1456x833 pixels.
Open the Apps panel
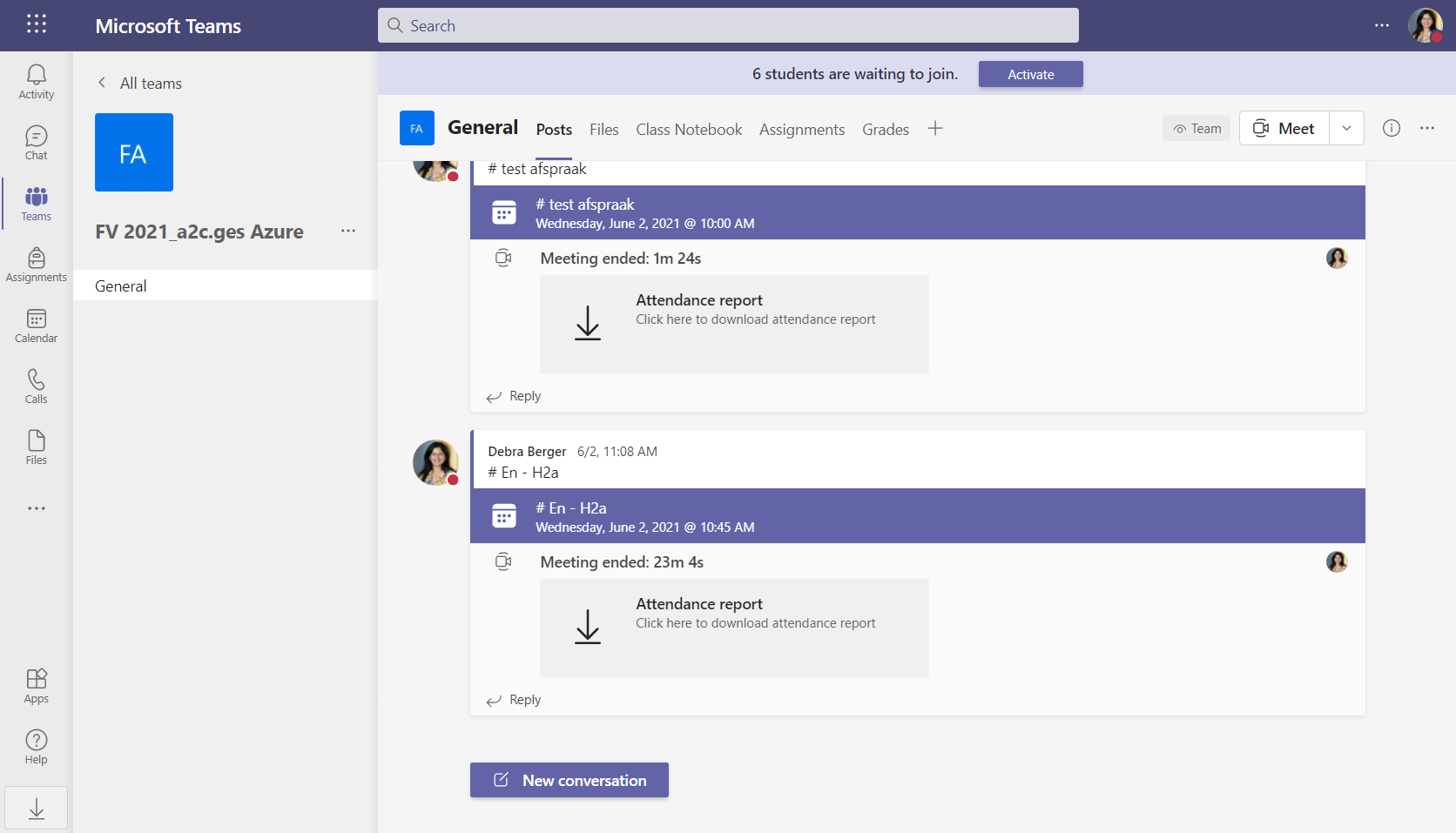coord(36,684)
